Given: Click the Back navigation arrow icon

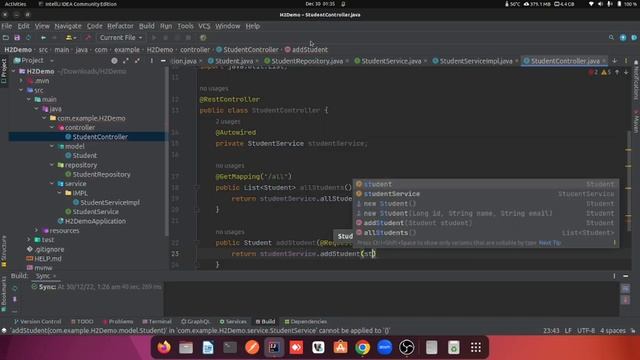Looking at the screenshot, I should pyautogui.click(x=43, y=38).
